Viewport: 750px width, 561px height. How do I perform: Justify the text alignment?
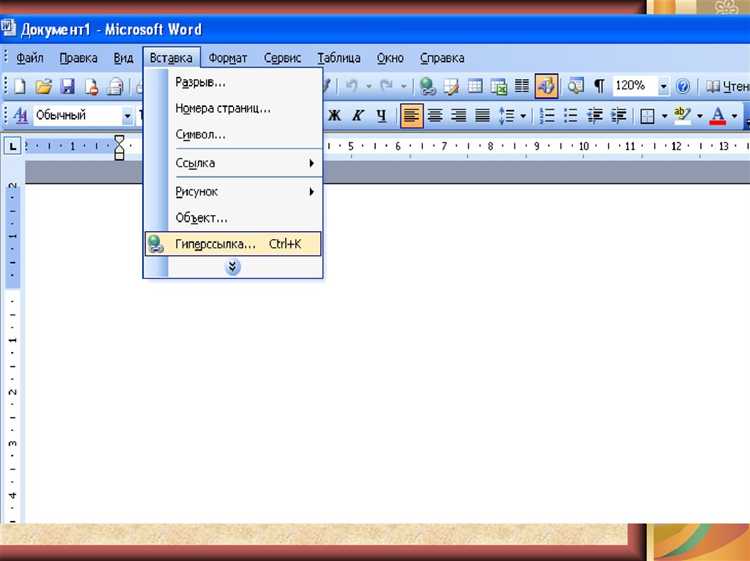coord(482,115)
